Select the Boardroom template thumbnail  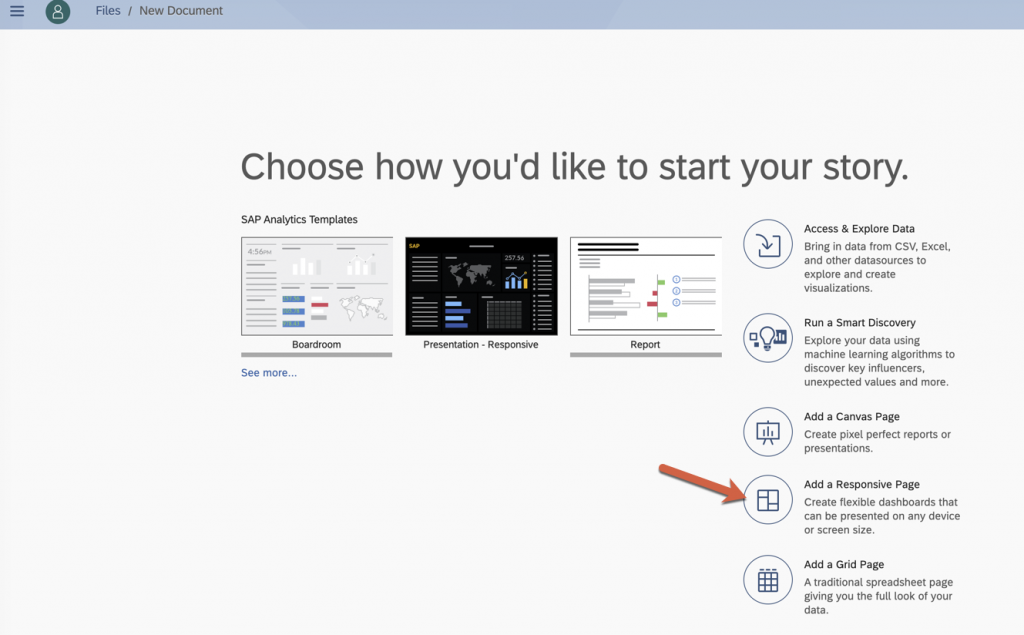[x=317, y=286]
